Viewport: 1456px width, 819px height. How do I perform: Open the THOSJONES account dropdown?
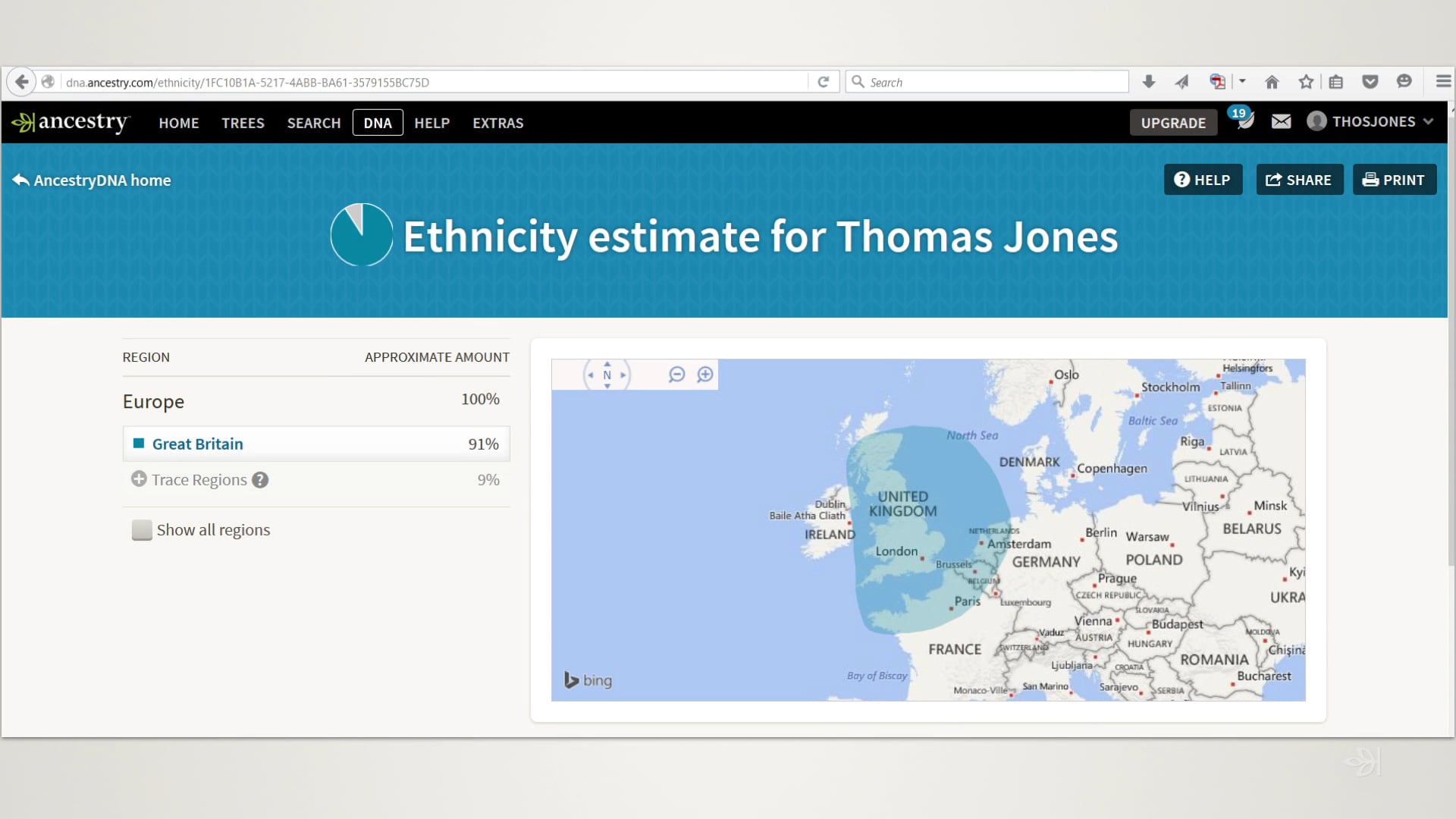pyautogui.click(x=1370, y=121)
